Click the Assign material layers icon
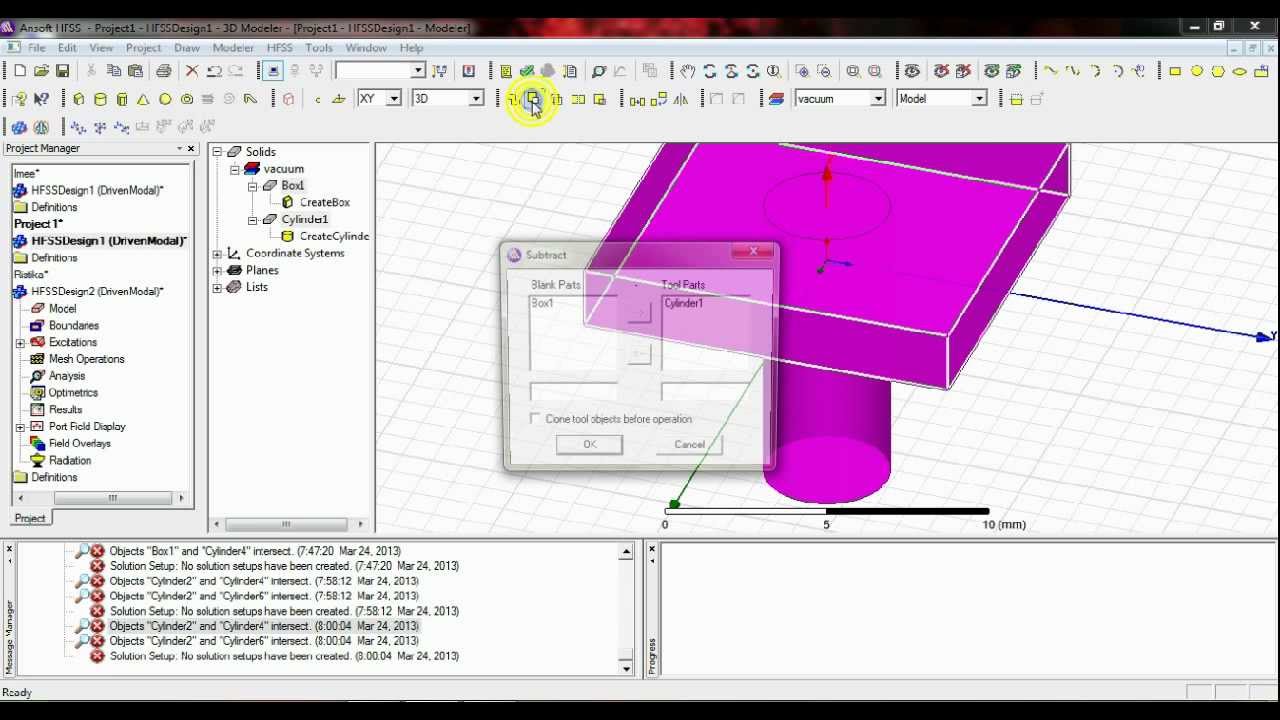1280x720 pixels. [776, 99]
